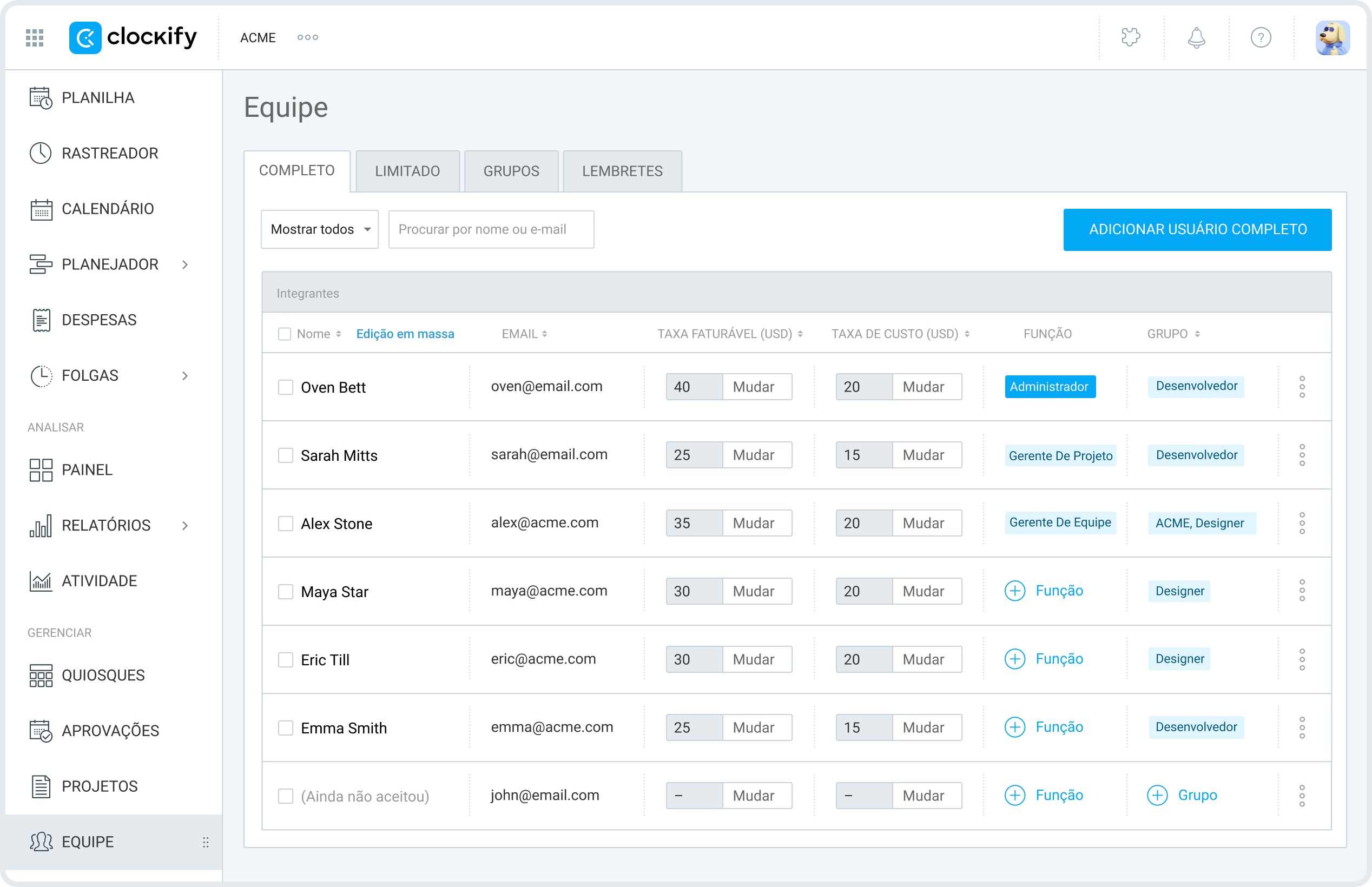Select the checkbox next to Sarah Mitts
Viewport: 1372px width, 887px height.
point(286,454)
